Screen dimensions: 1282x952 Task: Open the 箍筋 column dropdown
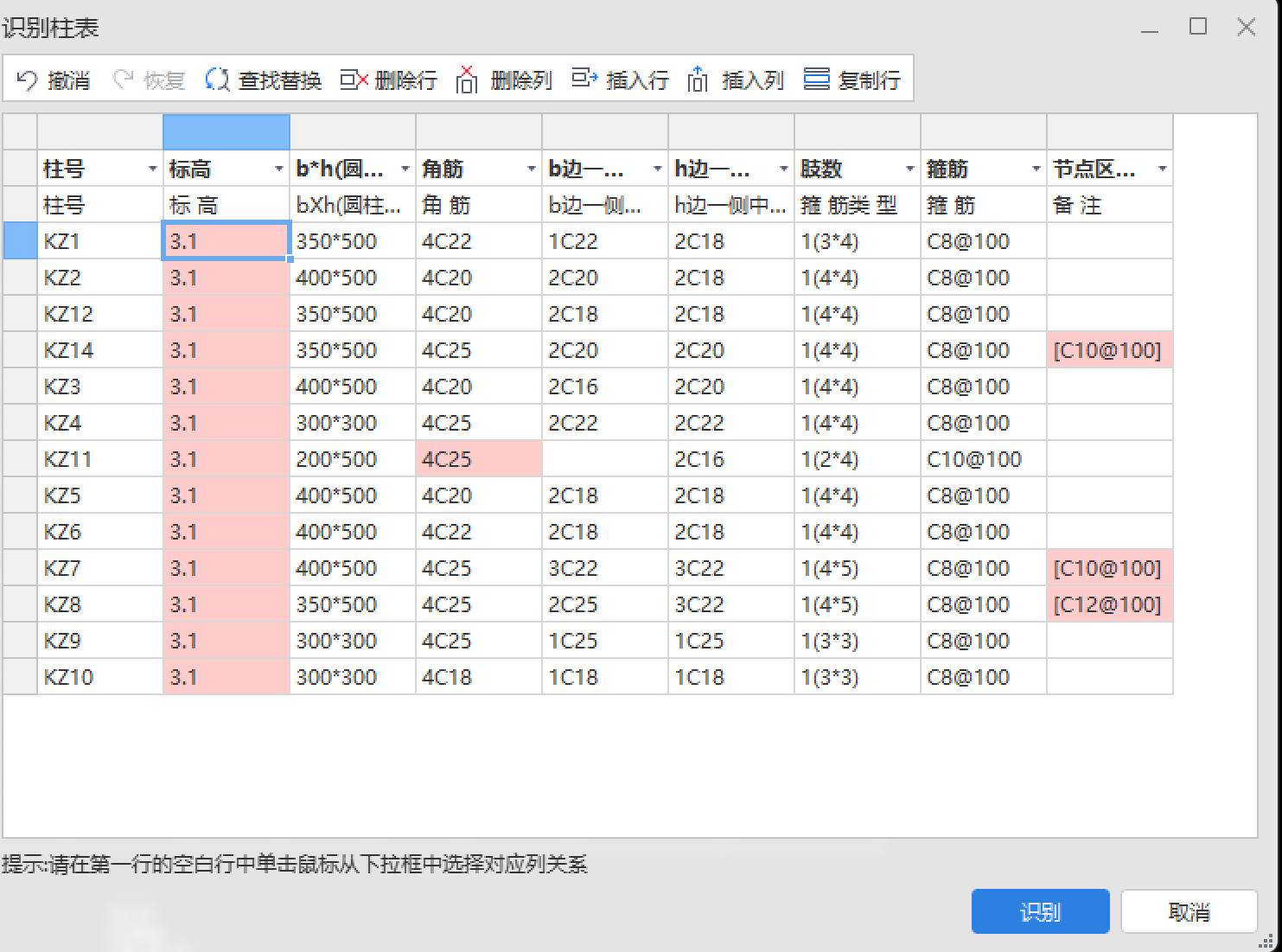pos(1036,169)
